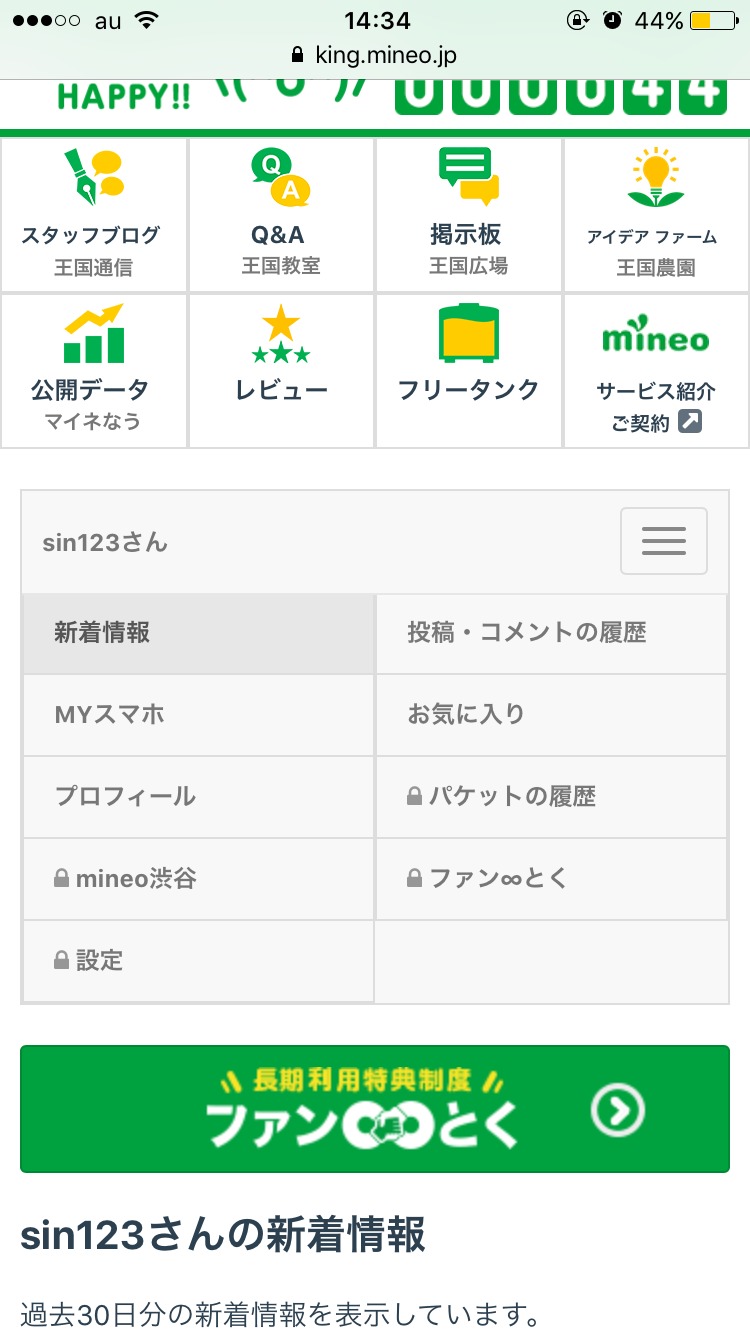Open the locked 設定 settings item

tap(199, 961)
